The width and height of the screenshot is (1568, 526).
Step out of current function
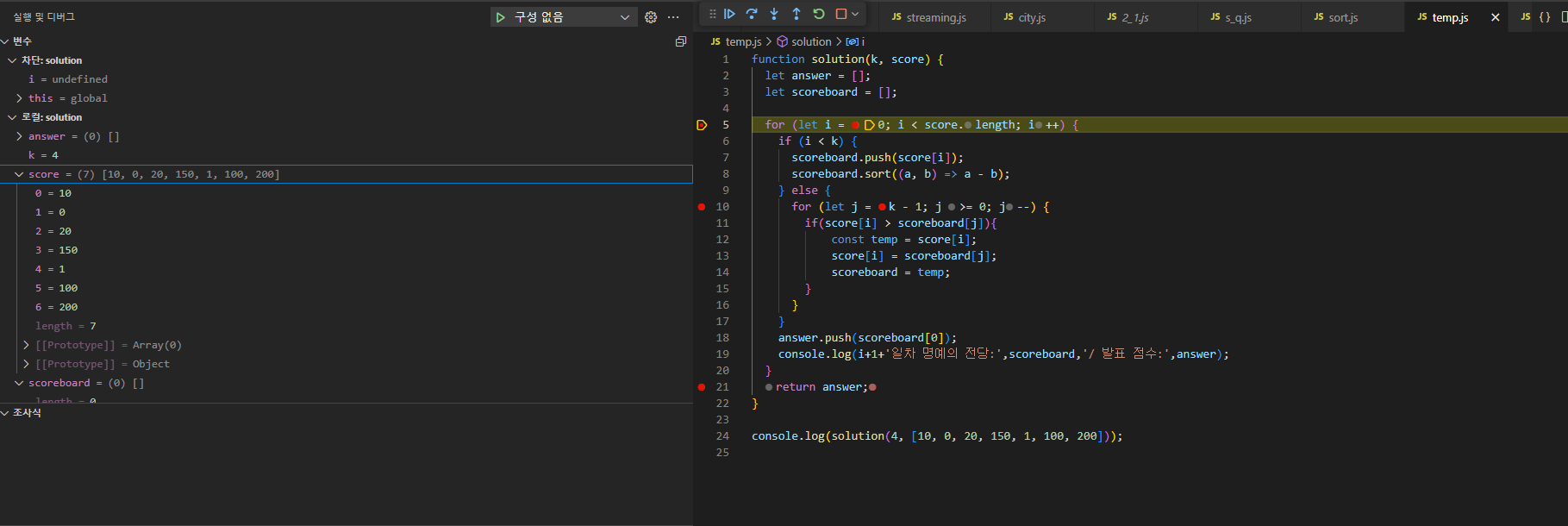point(796,14)
